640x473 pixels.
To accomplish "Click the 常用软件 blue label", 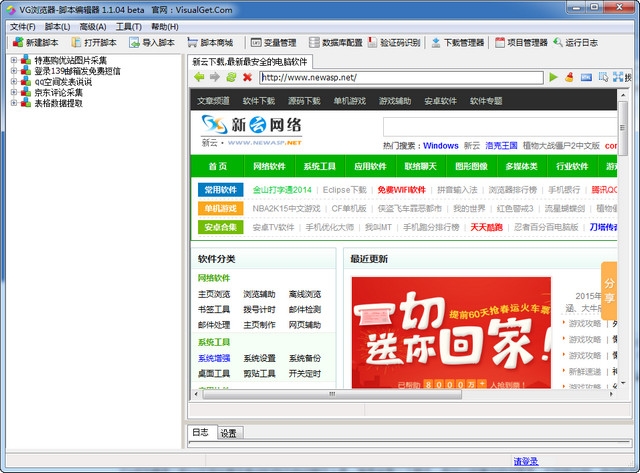I will tap(220, 189).
